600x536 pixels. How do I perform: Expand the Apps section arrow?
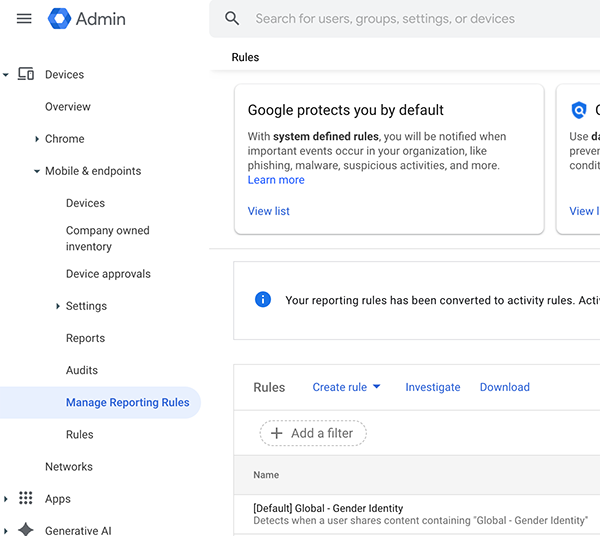tap(5, 499)
